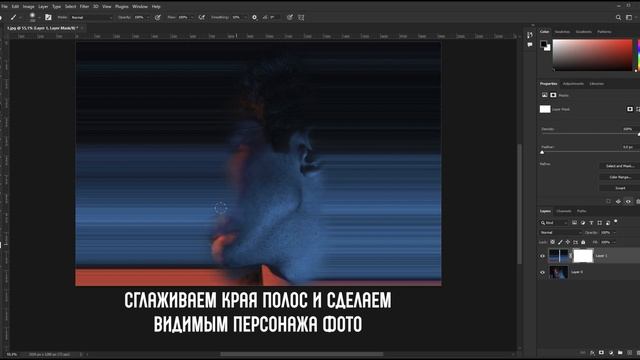Open the layer filter Kind dropdown

point(554,223)
